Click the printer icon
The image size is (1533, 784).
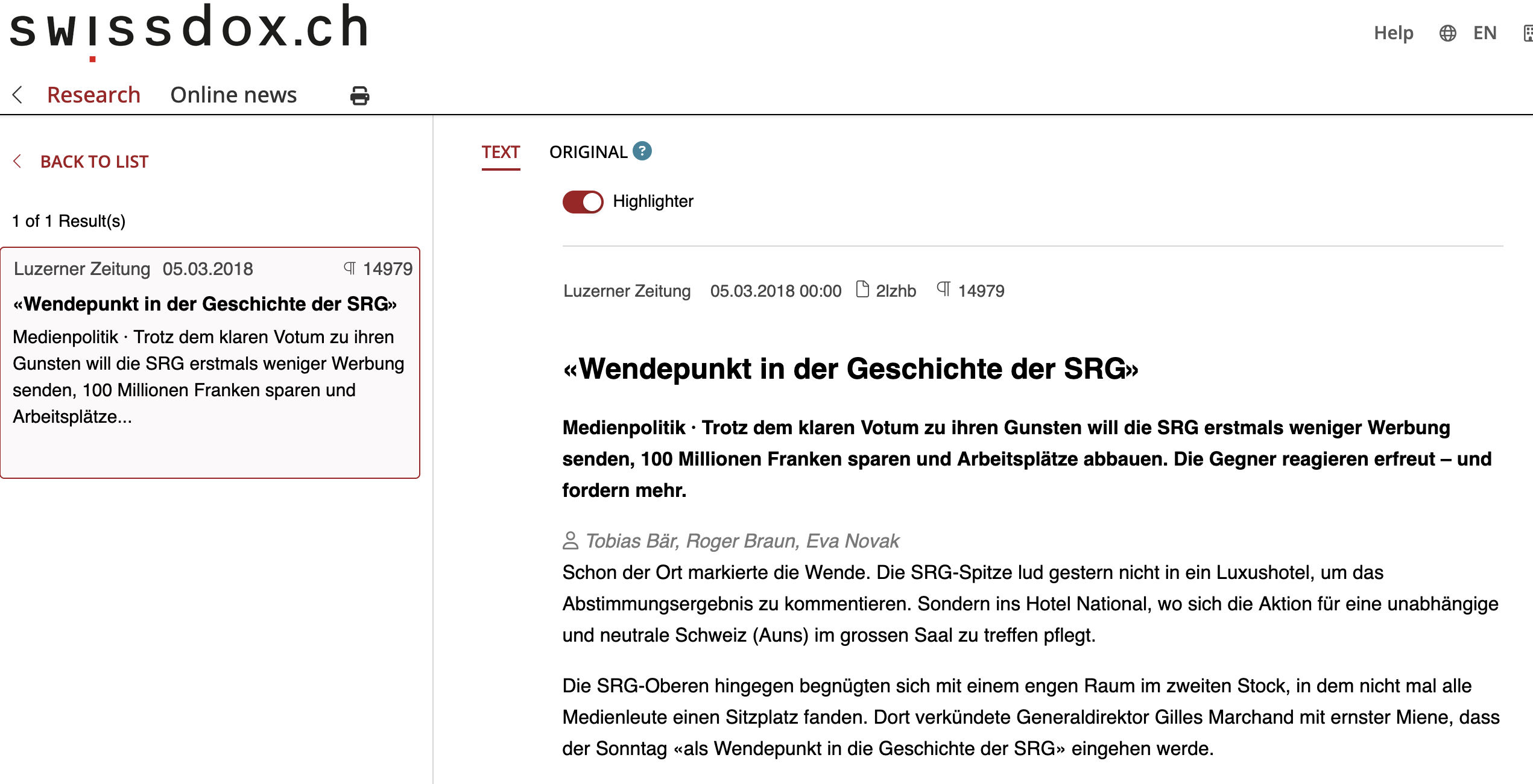tap(359, 95)
